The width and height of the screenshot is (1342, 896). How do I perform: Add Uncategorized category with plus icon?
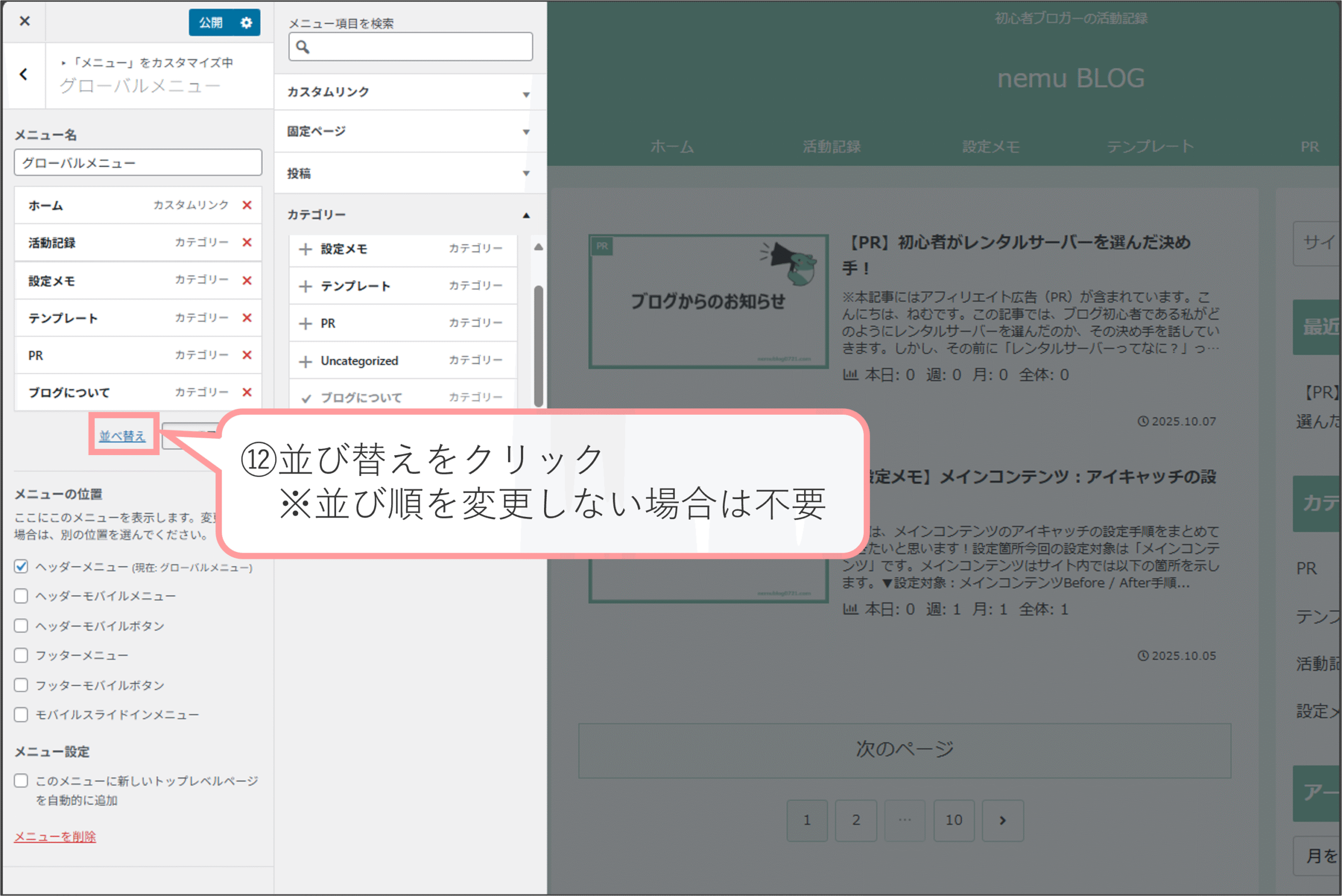(x=306, y=361)
